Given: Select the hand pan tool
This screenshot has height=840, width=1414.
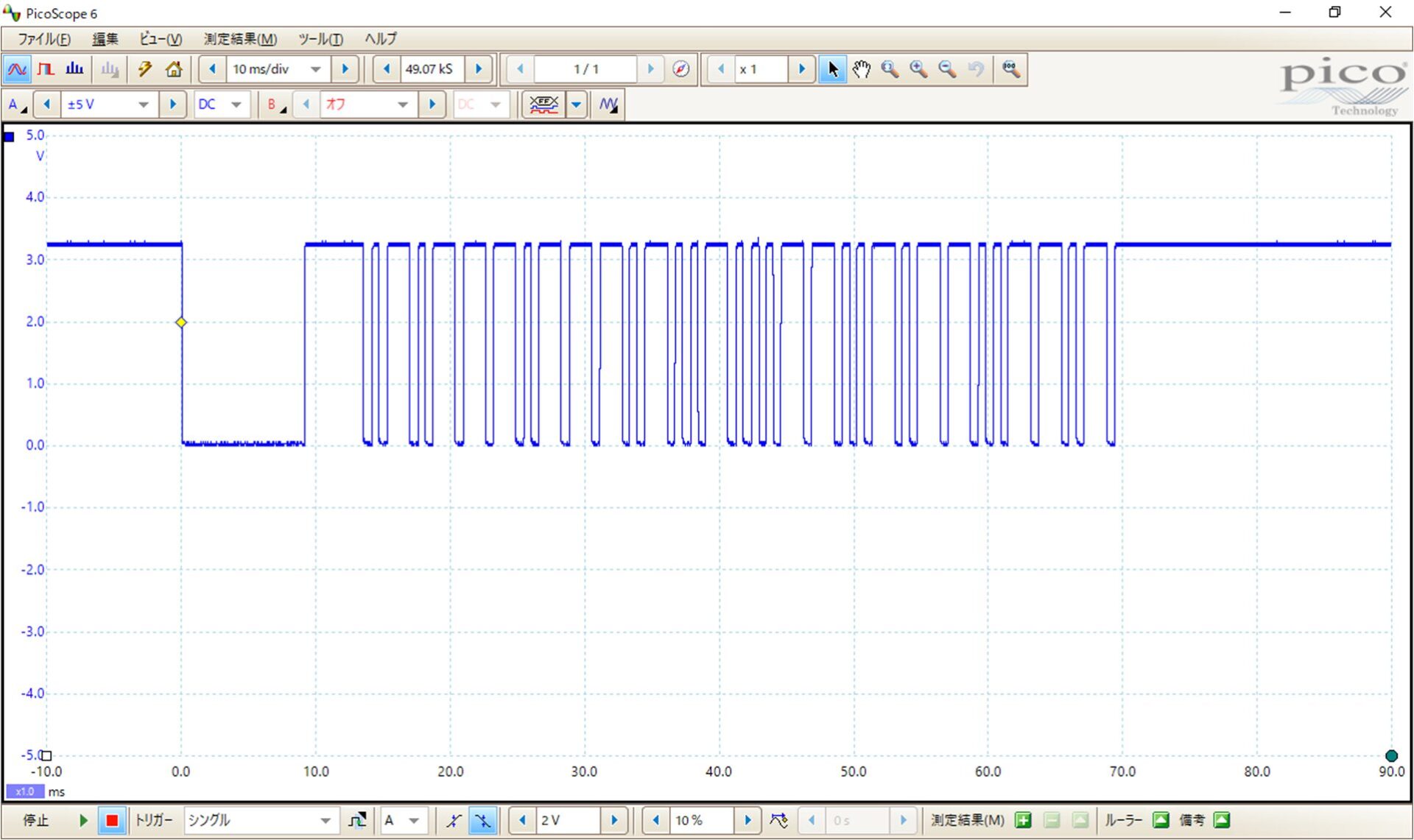Looking at the screenshot, I should click(x=861, y=69).
